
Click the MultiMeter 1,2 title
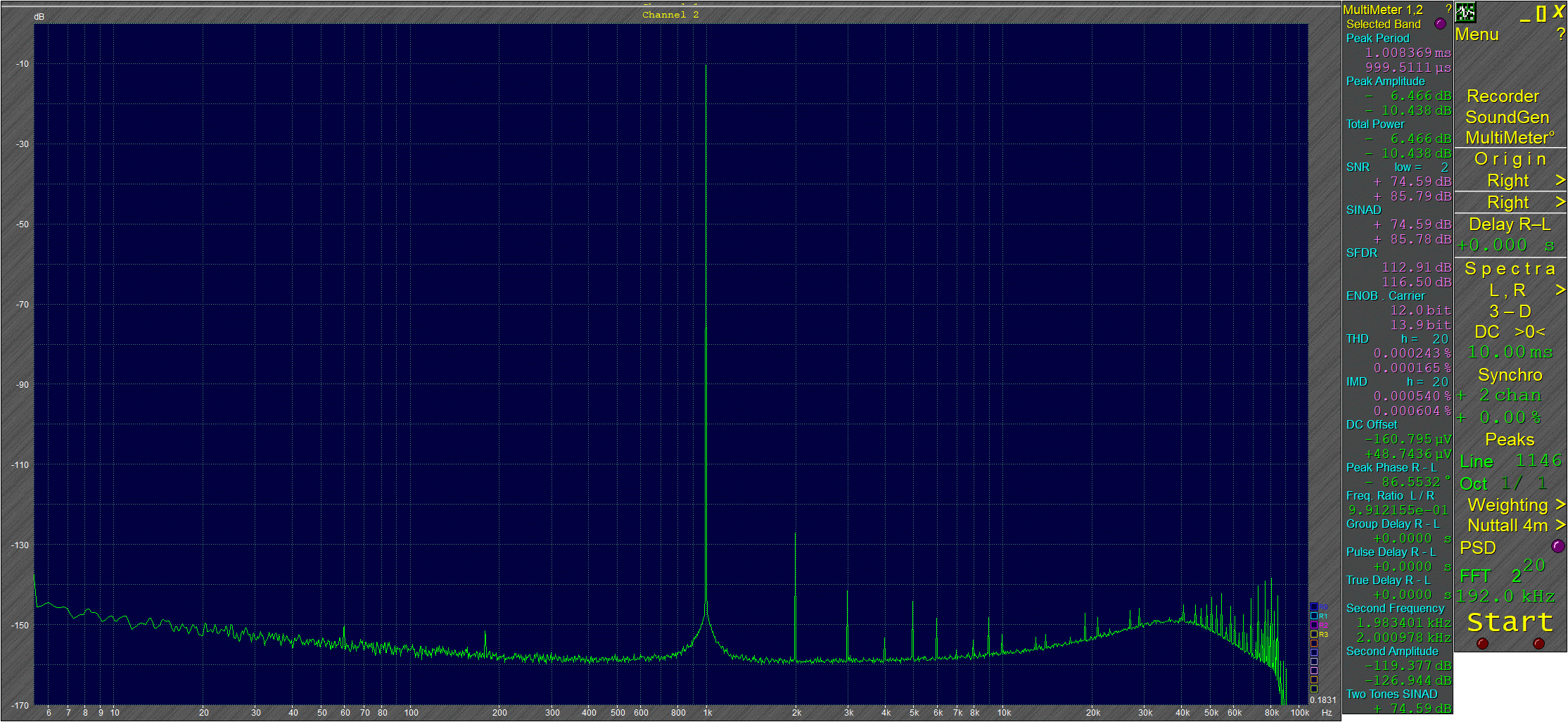[1382, 10]
